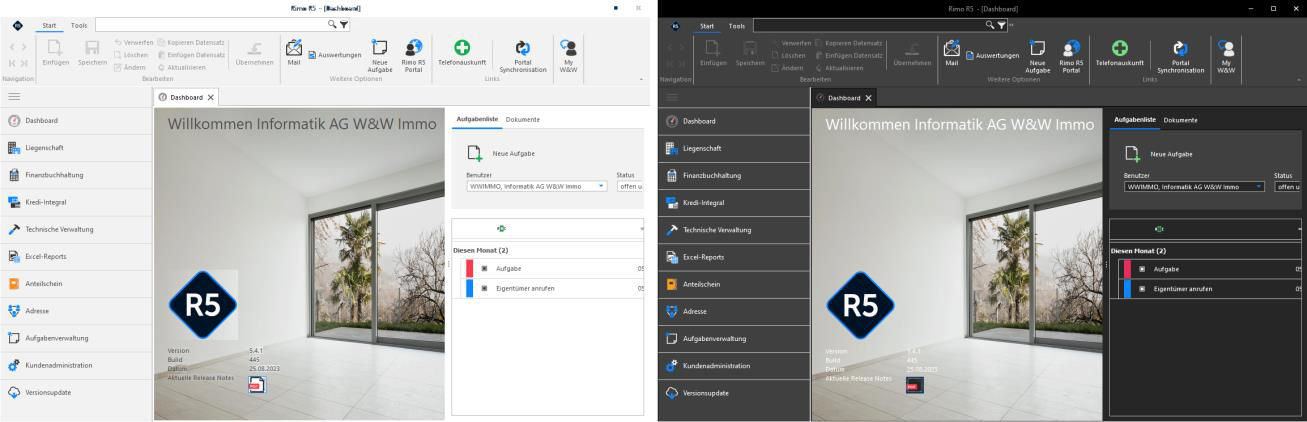Open My W&W in the light window
1307x422 pixels.
(568, 57)
